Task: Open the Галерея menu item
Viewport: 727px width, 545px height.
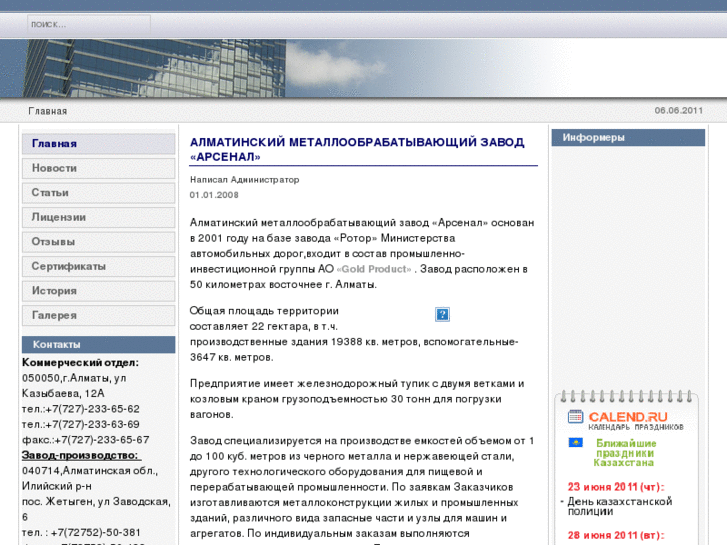Action: (98, 315)
